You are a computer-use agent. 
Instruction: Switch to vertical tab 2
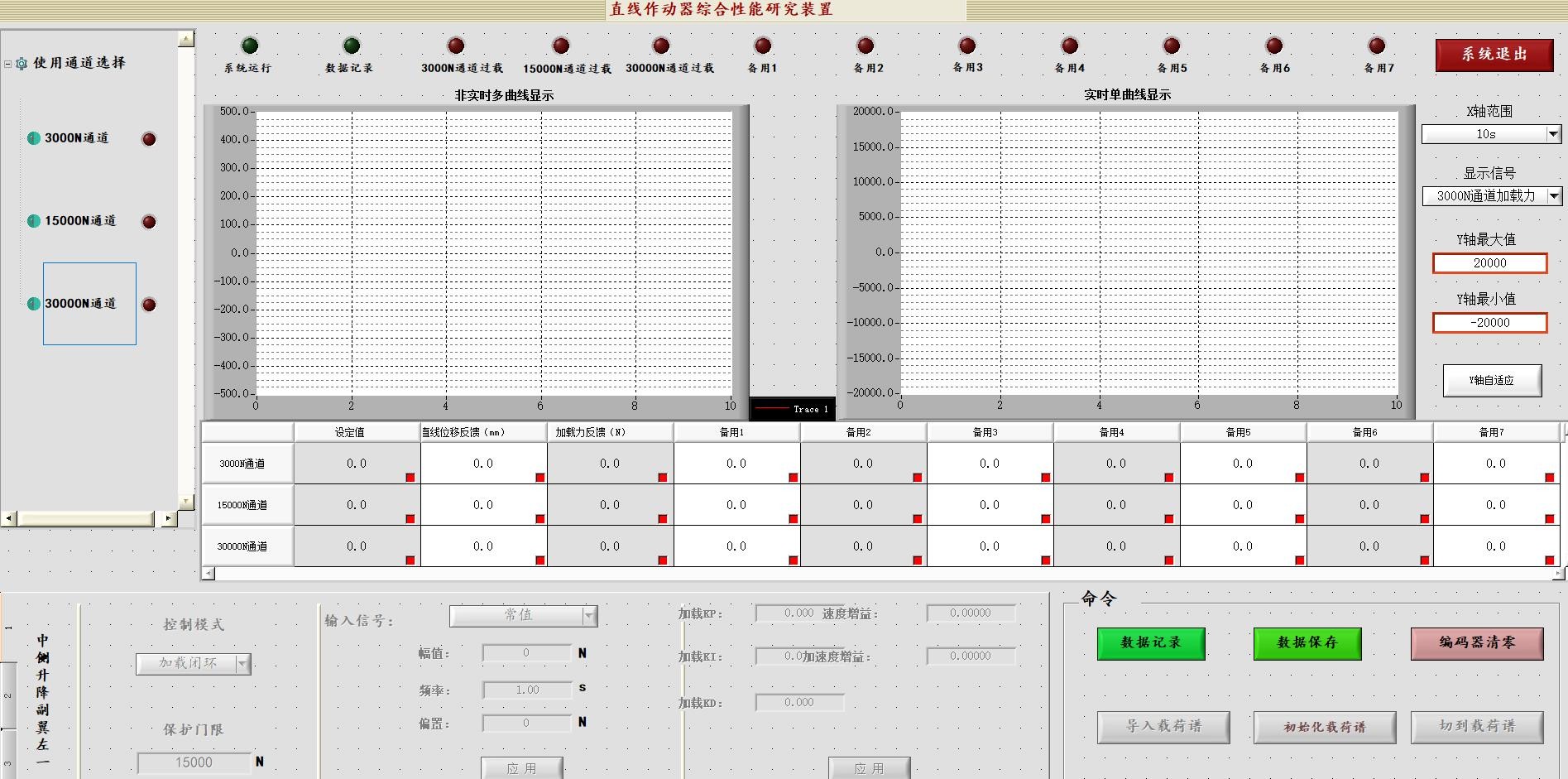(x=7, y=695)
